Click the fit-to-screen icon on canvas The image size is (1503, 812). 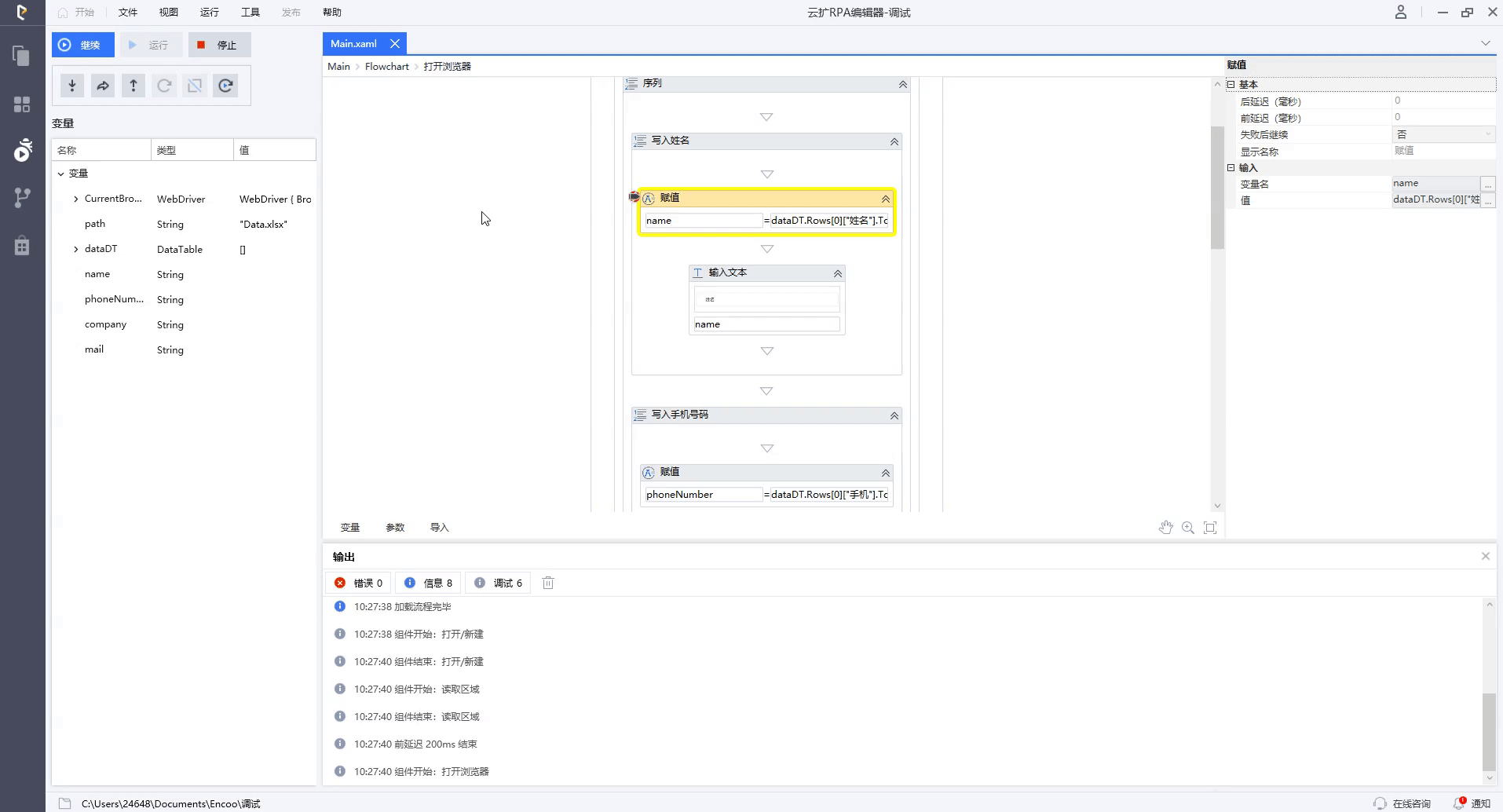point(1210,528)
